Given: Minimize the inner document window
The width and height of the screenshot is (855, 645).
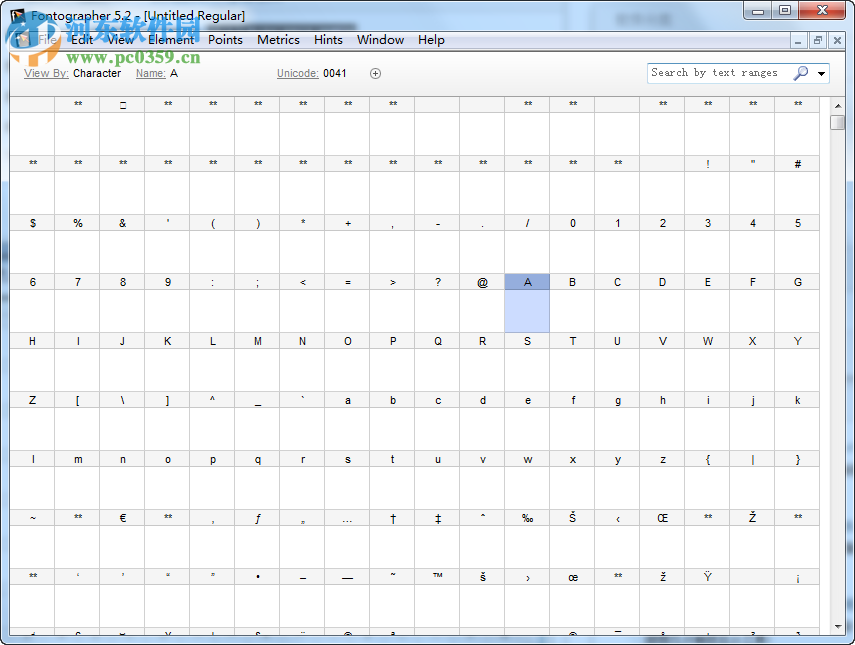Looking at the screenshot, I should point(798,40).
